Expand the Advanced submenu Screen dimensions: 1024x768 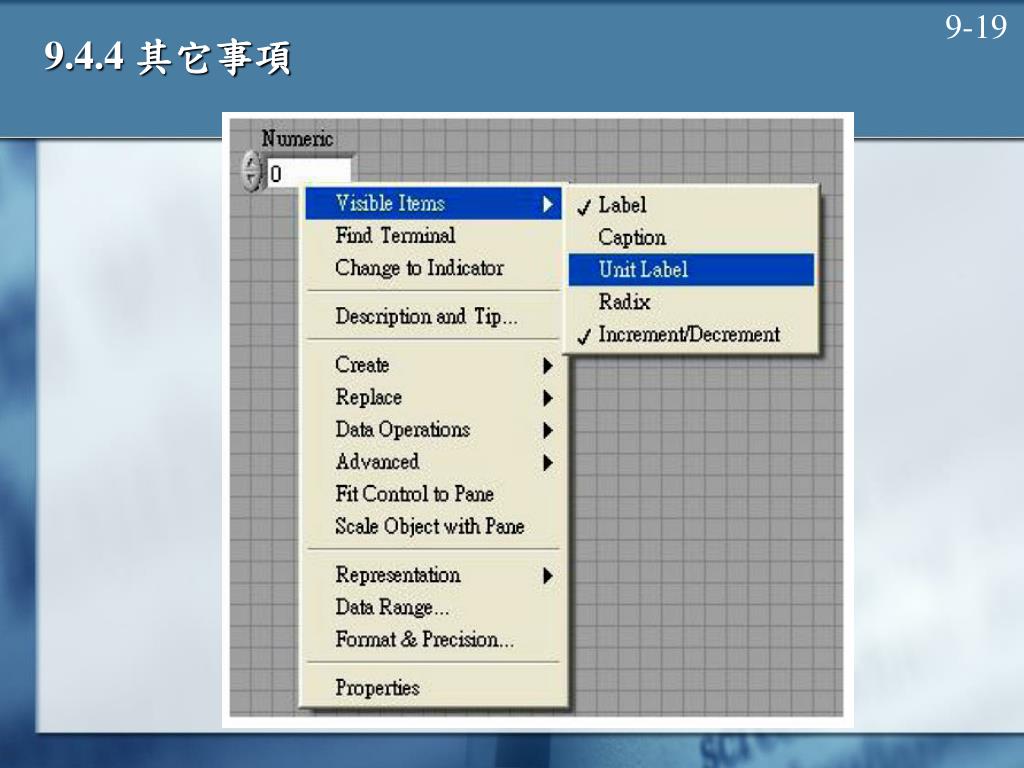(x=433, y=462)
